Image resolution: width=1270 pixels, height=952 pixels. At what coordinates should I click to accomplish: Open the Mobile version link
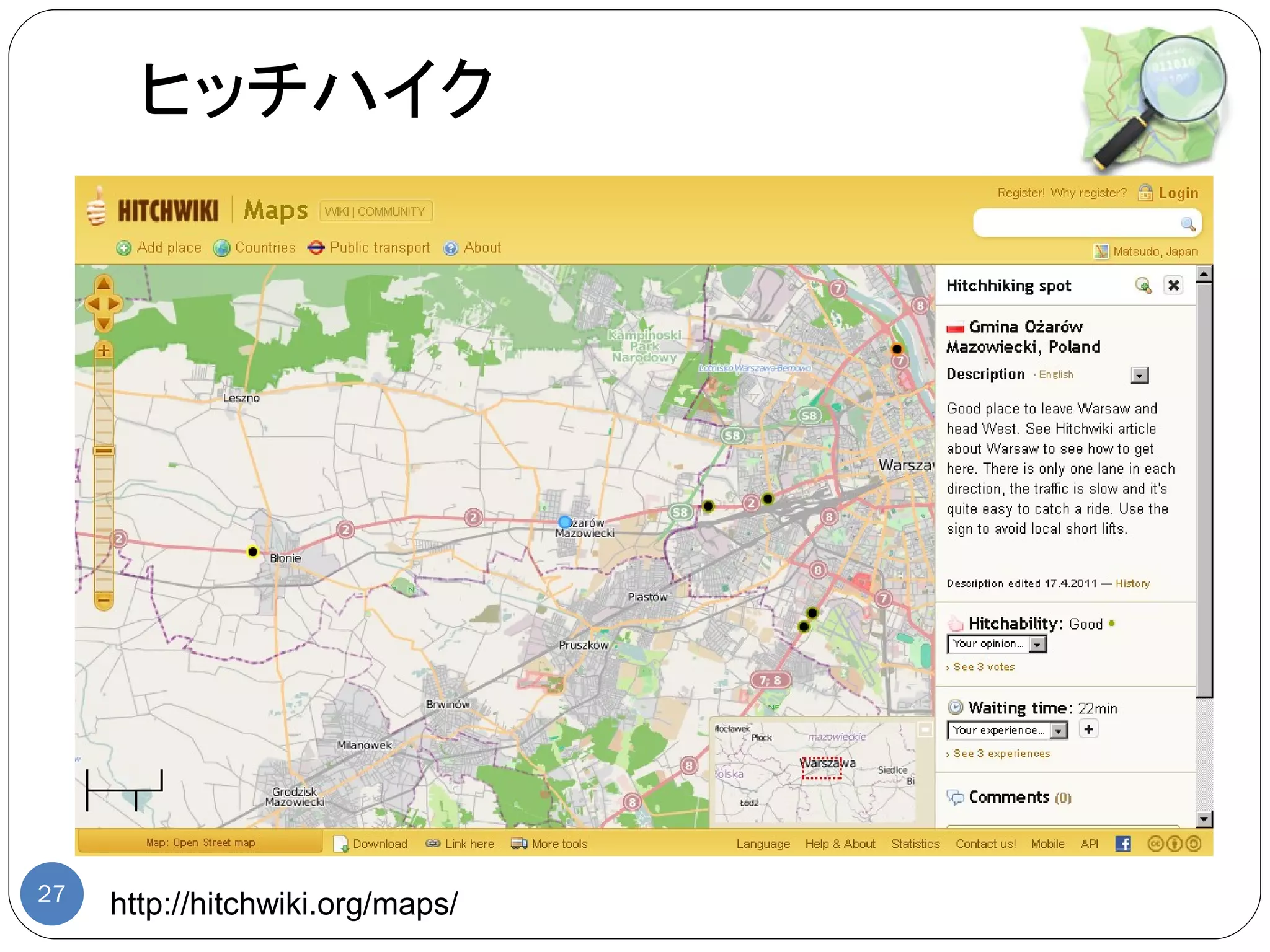pyautogui.click(x=1047, y=844)
